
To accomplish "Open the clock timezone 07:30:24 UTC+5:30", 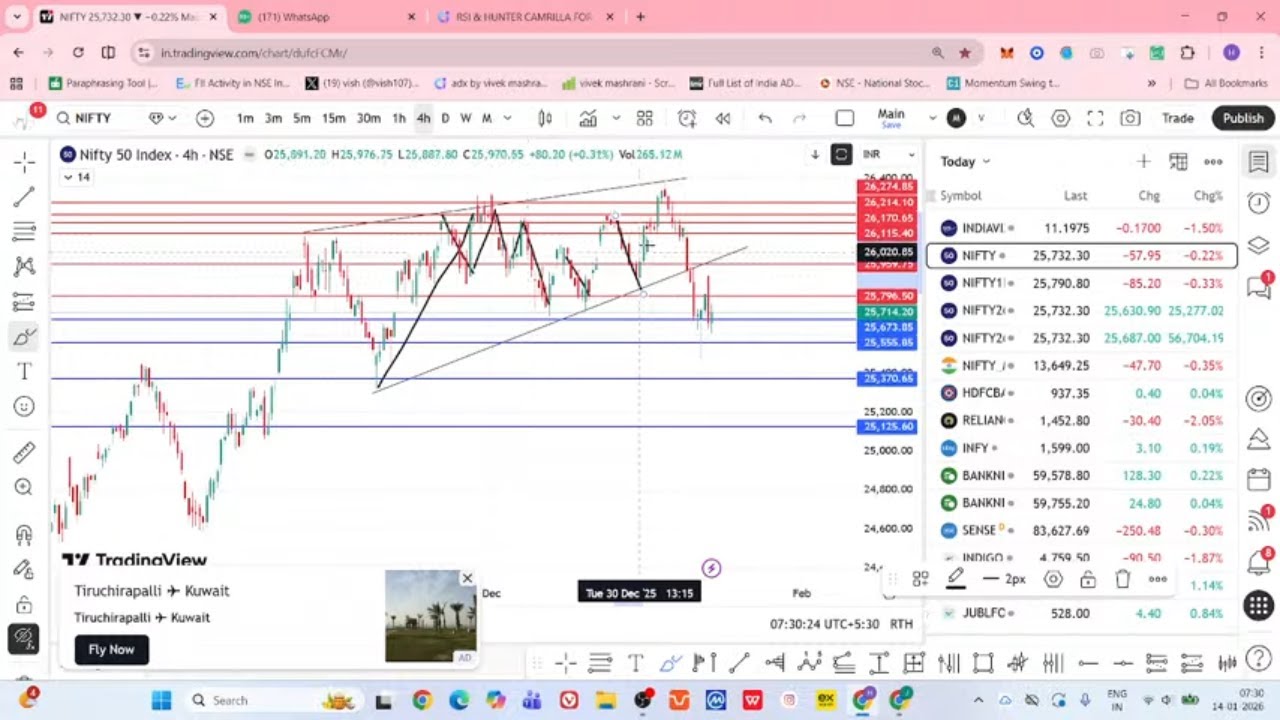I will (824, 623).
